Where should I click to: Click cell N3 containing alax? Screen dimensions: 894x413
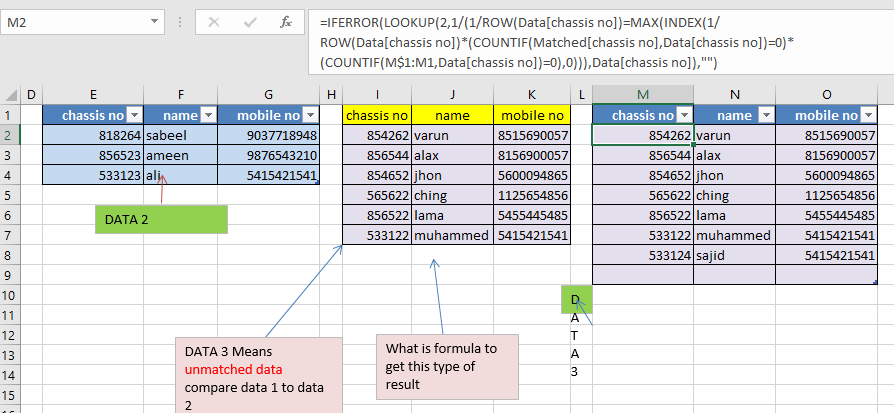click(735, 156)
